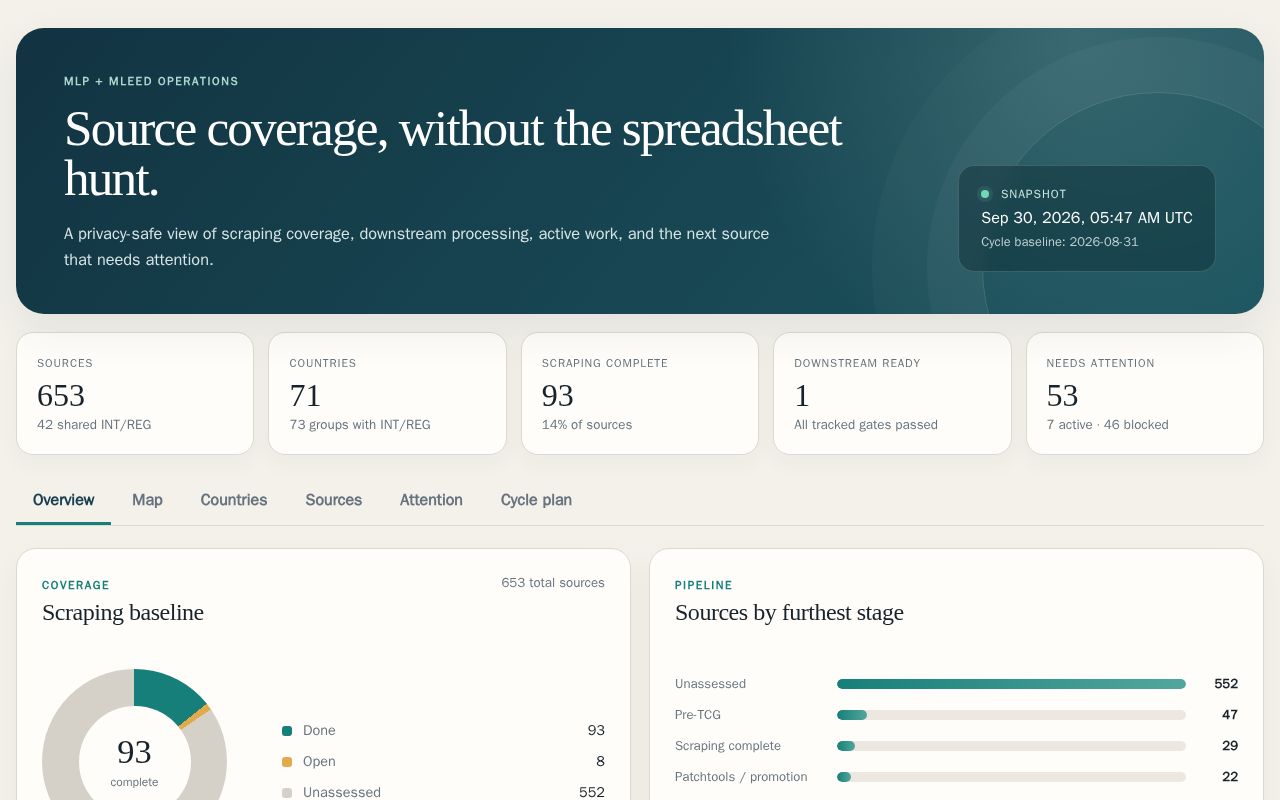Click the SNAPSHOT label
Screen dimensions: 1280x800
click(1034, 195)
